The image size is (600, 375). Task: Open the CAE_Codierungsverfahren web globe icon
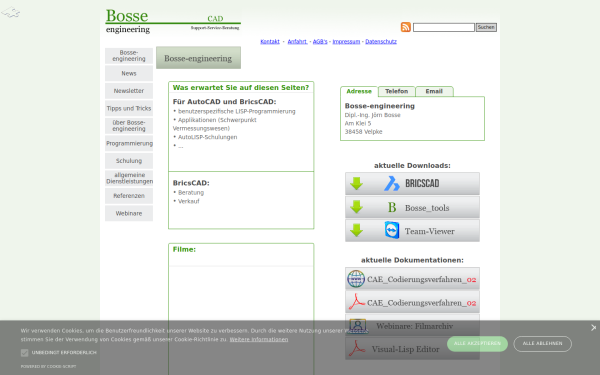pyautogui.click(x=356, y=279)
